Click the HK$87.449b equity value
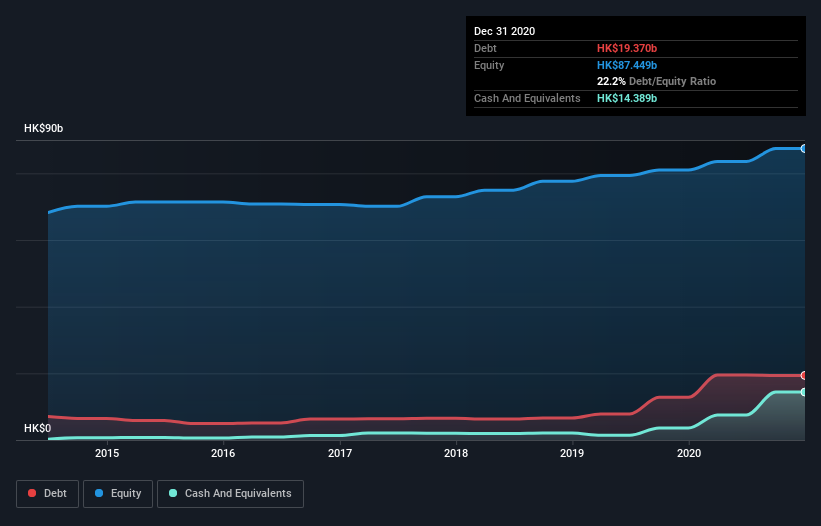 coord(627,65)
